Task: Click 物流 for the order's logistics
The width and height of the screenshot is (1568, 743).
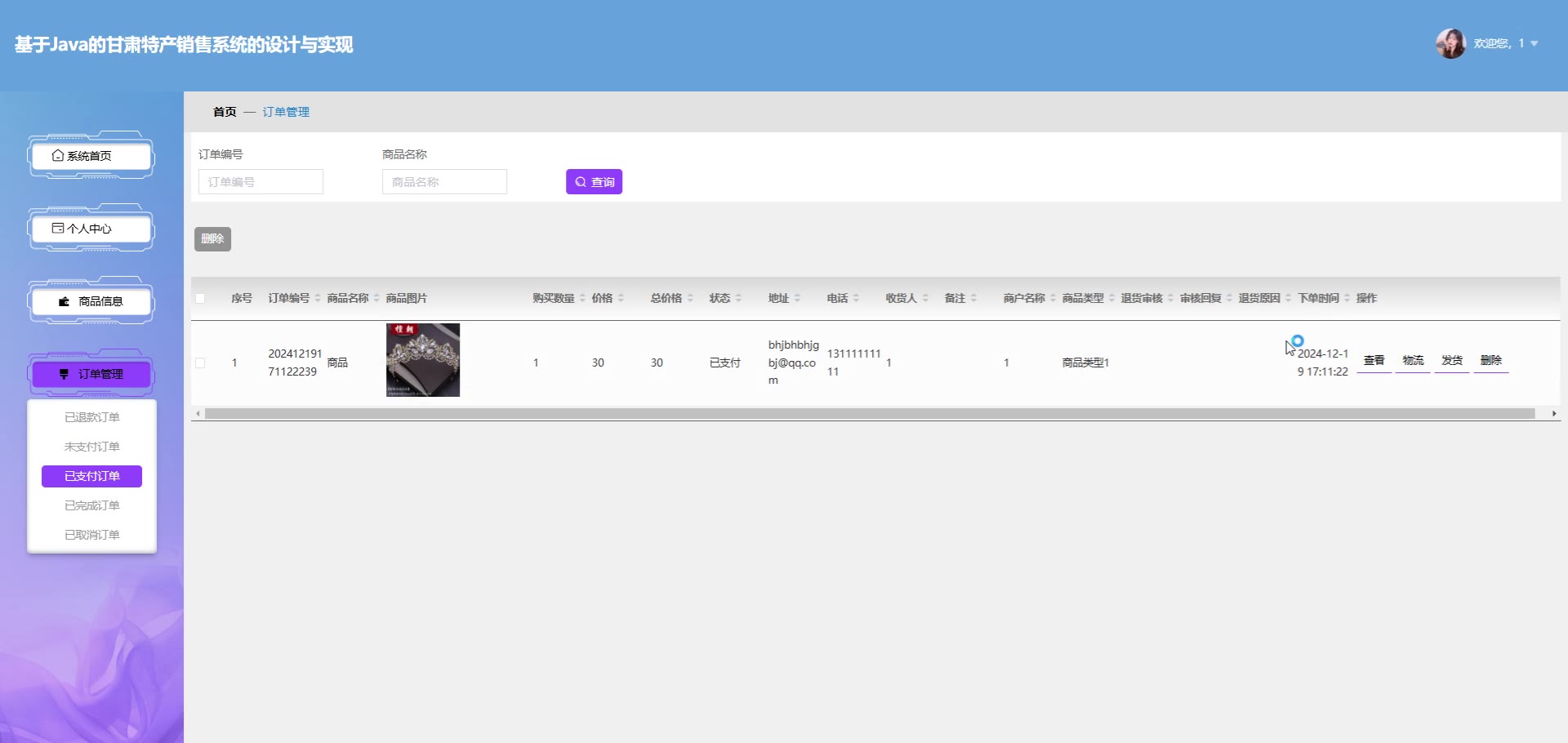Action: coord(1413,361)
